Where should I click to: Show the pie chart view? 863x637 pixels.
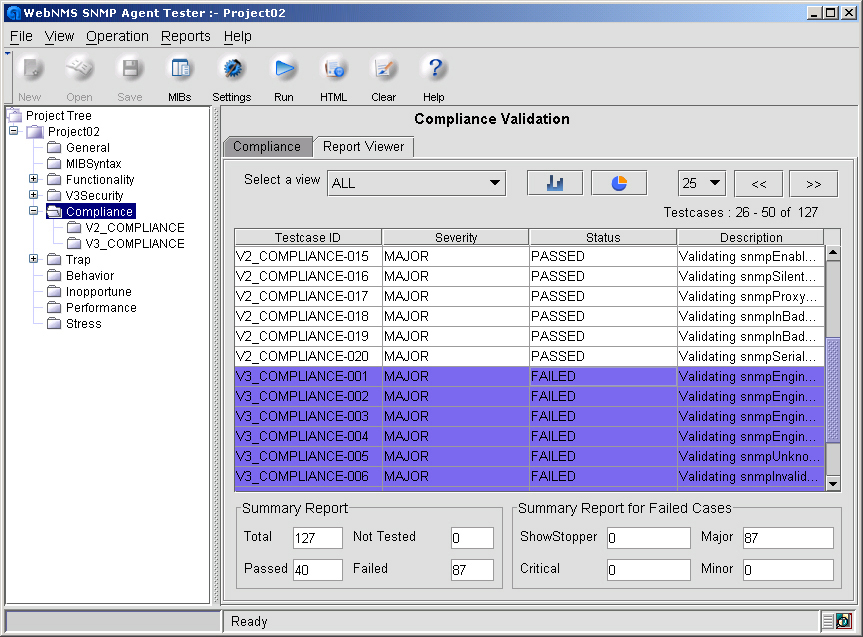[619, 183]
